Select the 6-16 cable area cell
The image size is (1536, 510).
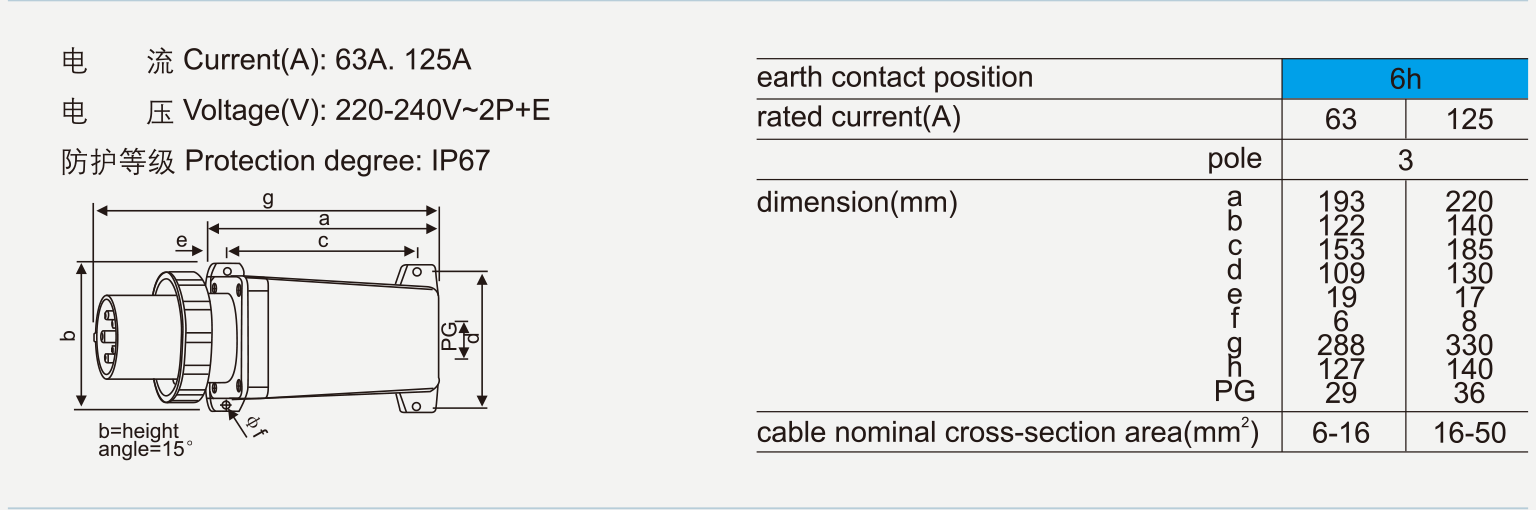pos(1341,432)
